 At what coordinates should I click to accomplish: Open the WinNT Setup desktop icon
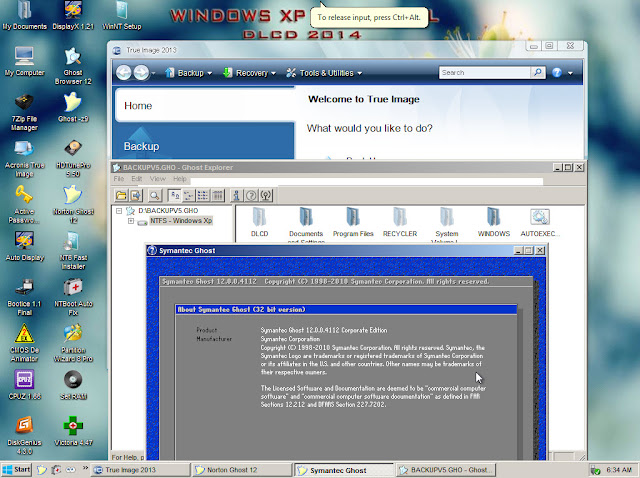[122, 16]
